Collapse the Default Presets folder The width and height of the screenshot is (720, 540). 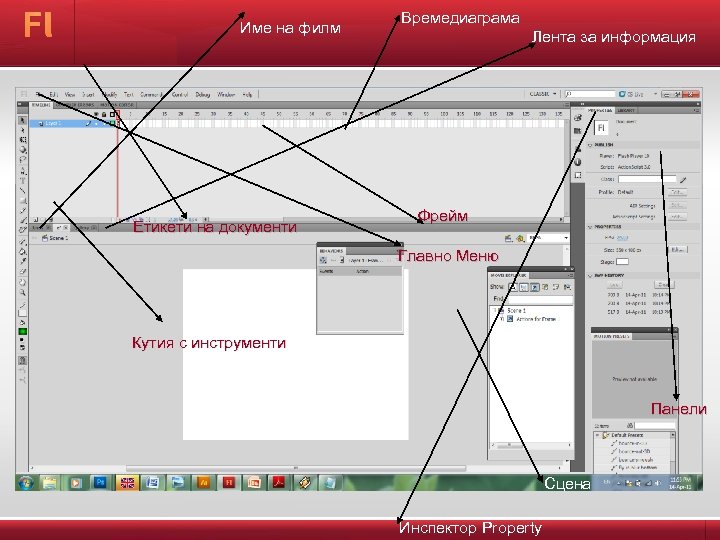coord(597,435)
